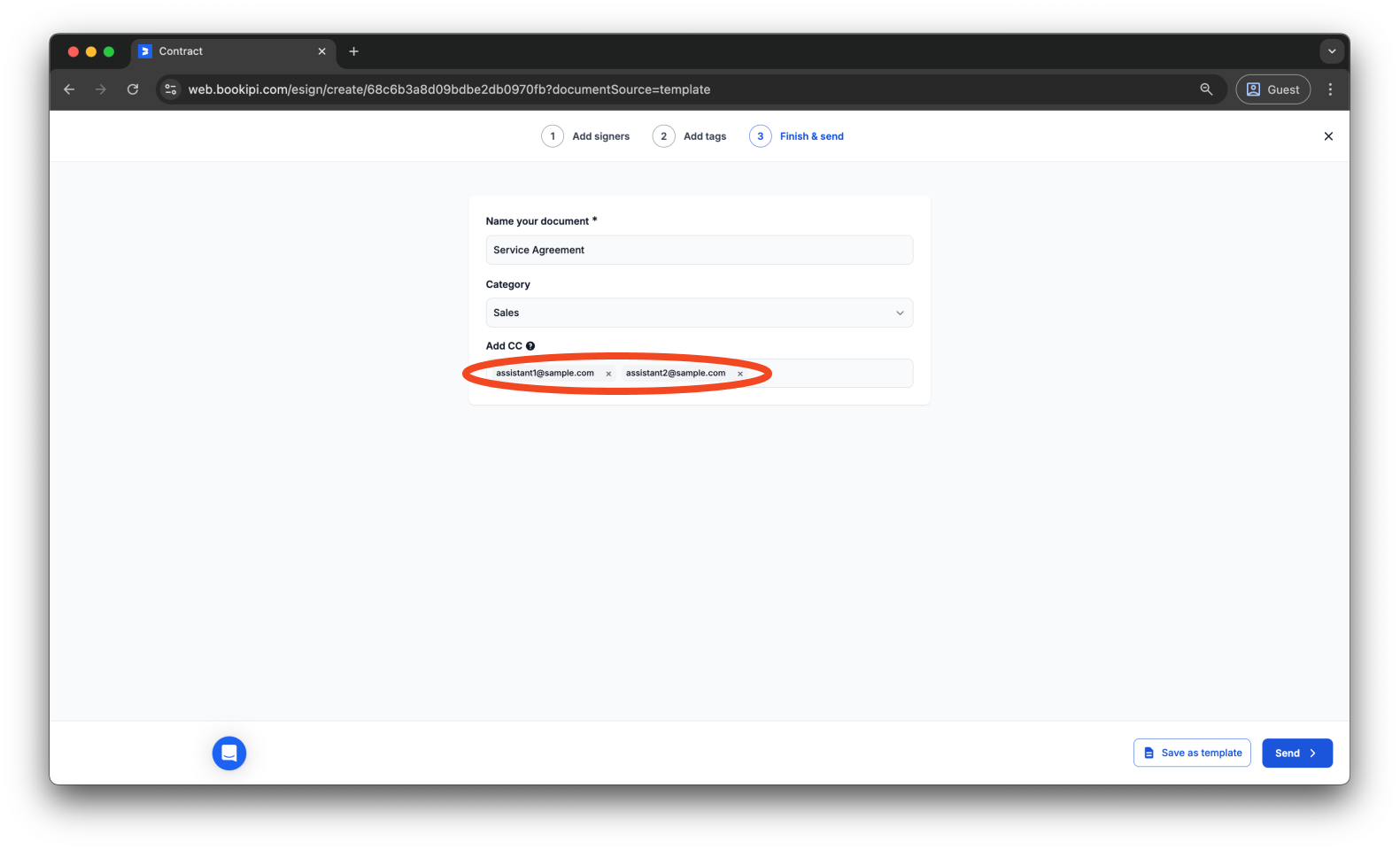Click the Save as template button
1400x850 pixels.
pyautogui.click(x=1192, y=753)
